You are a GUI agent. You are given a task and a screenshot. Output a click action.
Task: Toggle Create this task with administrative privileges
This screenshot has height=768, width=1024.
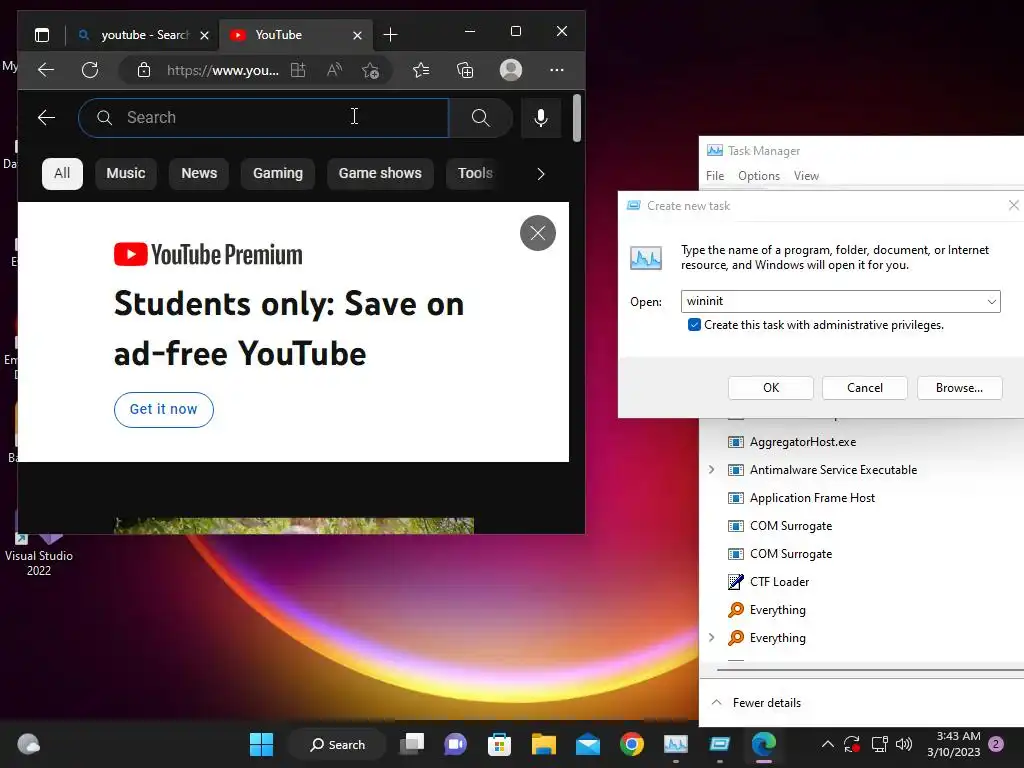pos(694,325)
